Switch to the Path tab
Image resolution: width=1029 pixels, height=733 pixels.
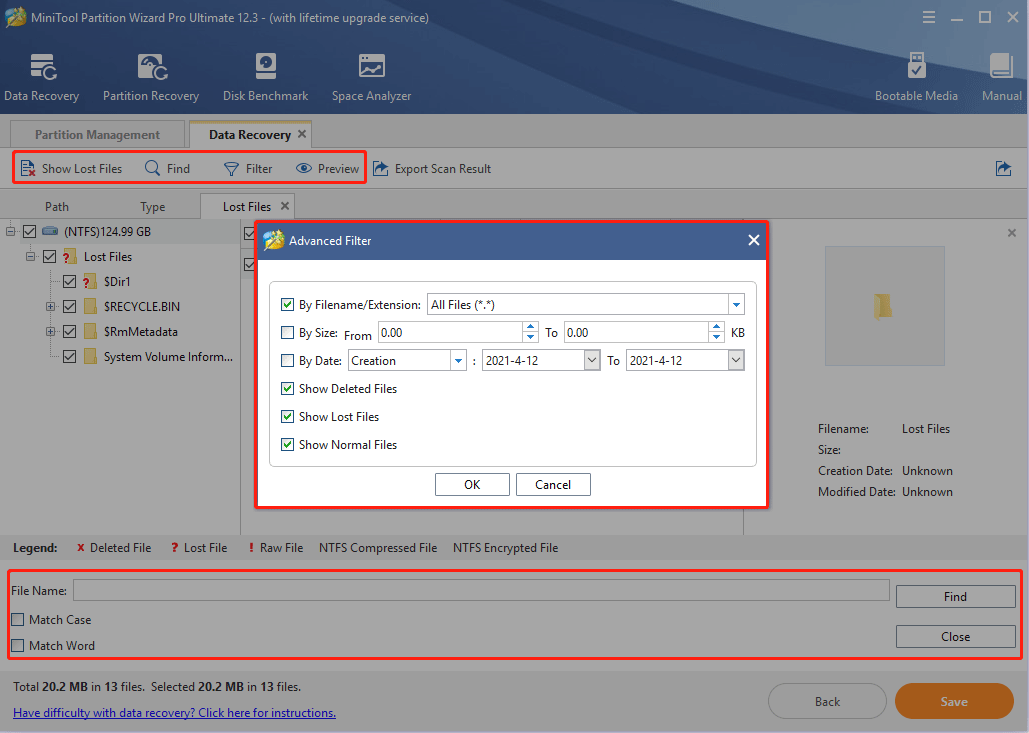click(x=57, y=207)
